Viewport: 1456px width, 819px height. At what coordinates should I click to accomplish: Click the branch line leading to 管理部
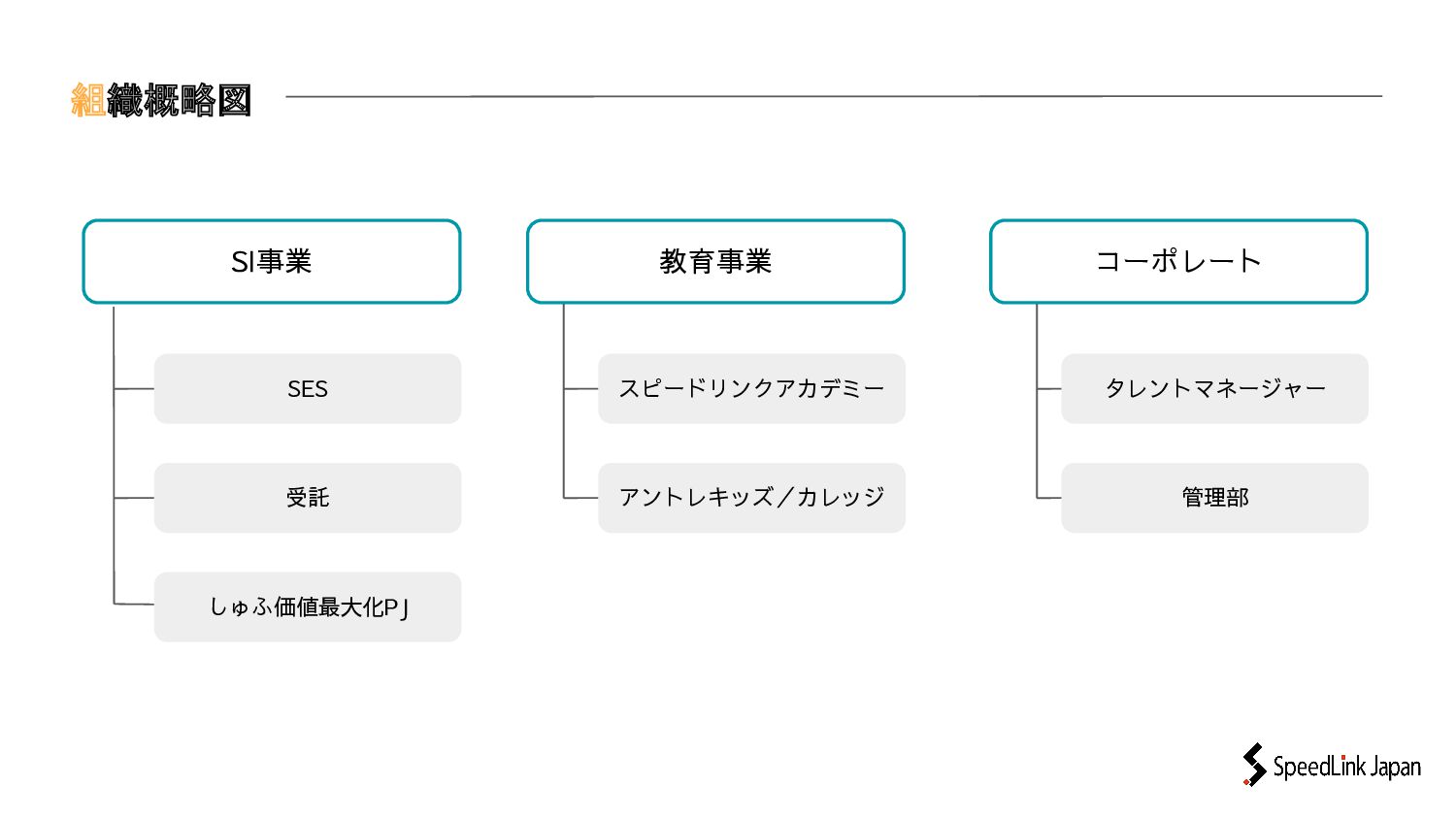1049,498
